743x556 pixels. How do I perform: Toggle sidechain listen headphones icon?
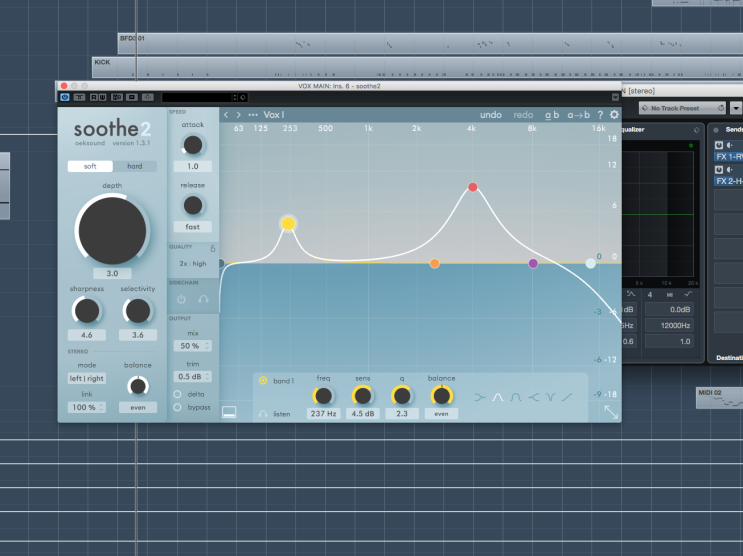pos(203,299)
